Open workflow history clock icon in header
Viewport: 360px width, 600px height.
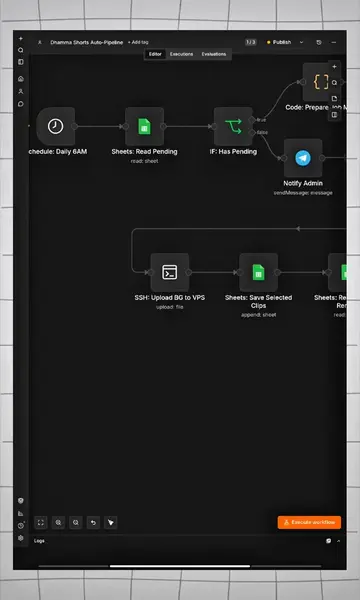coord(319,42)
